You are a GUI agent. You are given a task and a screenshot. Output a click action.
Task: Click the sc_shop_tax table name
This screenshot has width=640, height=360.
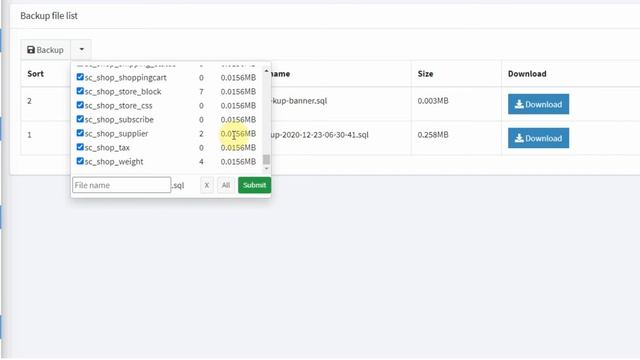[x=107, y=148]
